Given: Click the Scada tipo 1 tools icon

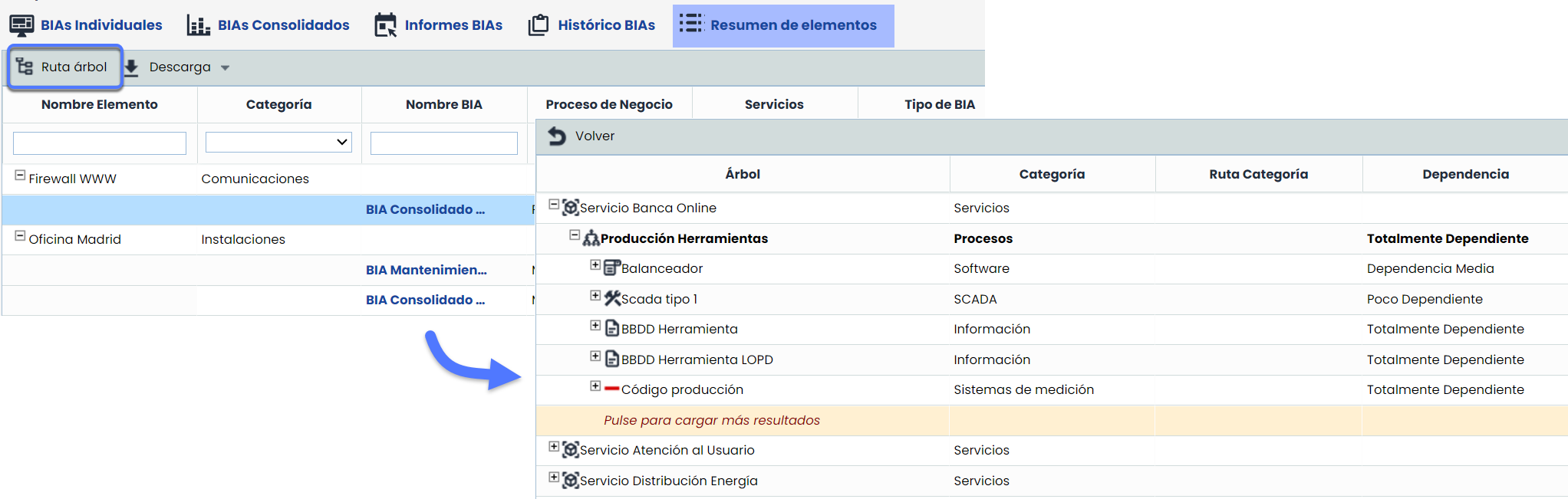Looking at the screenshot, I should [612, 298].
